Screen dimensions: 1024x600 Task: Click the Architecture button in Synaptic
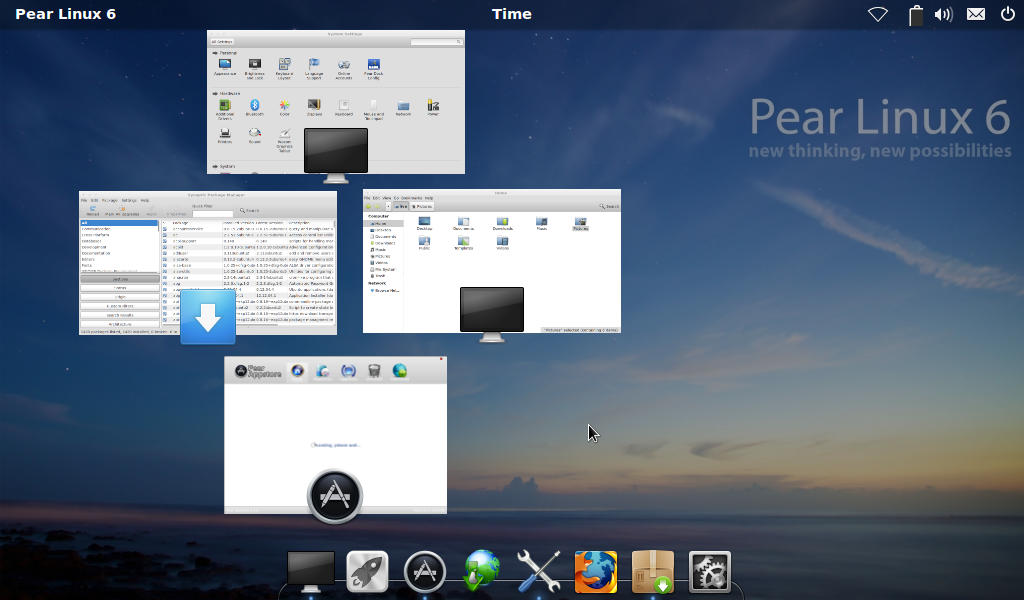click(120, 324)
